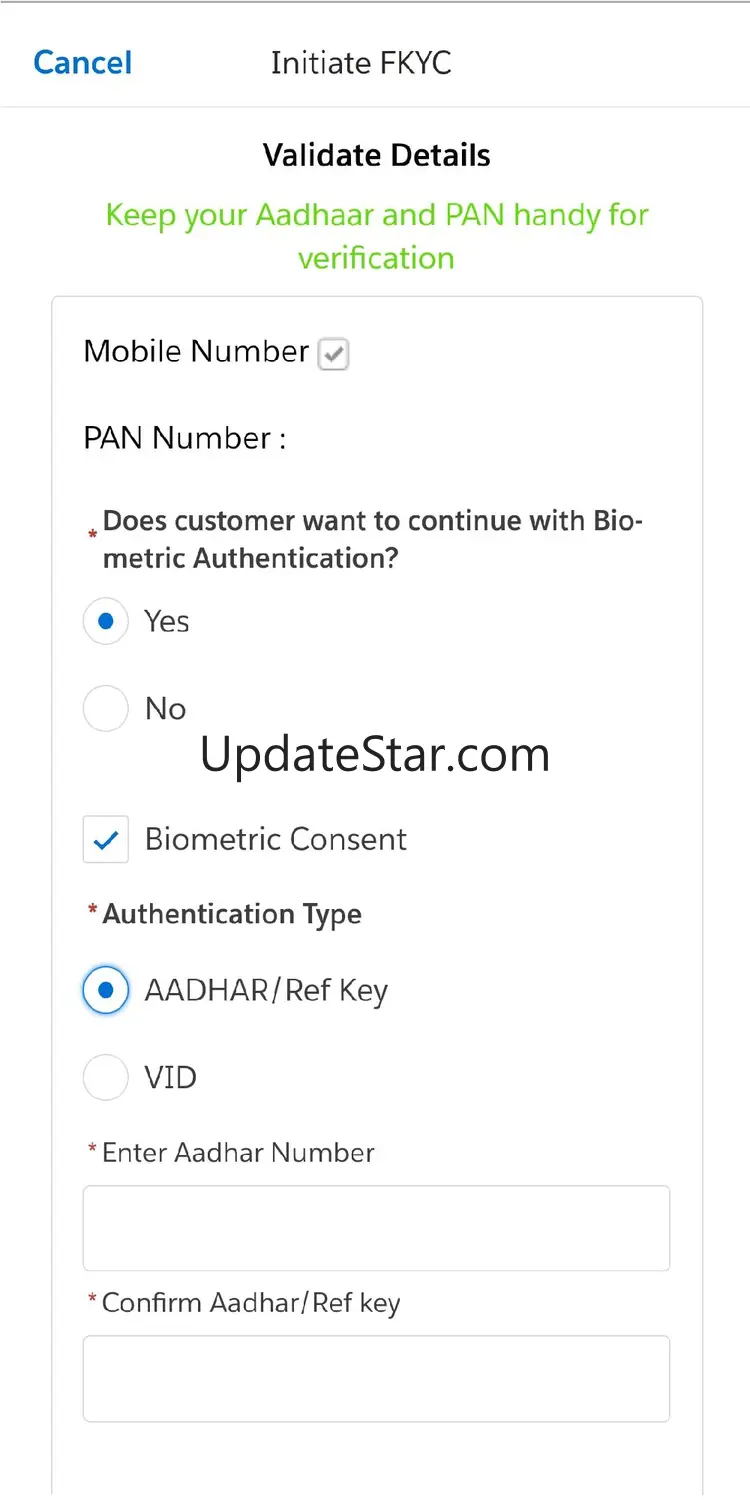Click the green Aadhaar and PAN reminder text
Viewport: 750px width, 1500px height.
[x=376, y=236]
